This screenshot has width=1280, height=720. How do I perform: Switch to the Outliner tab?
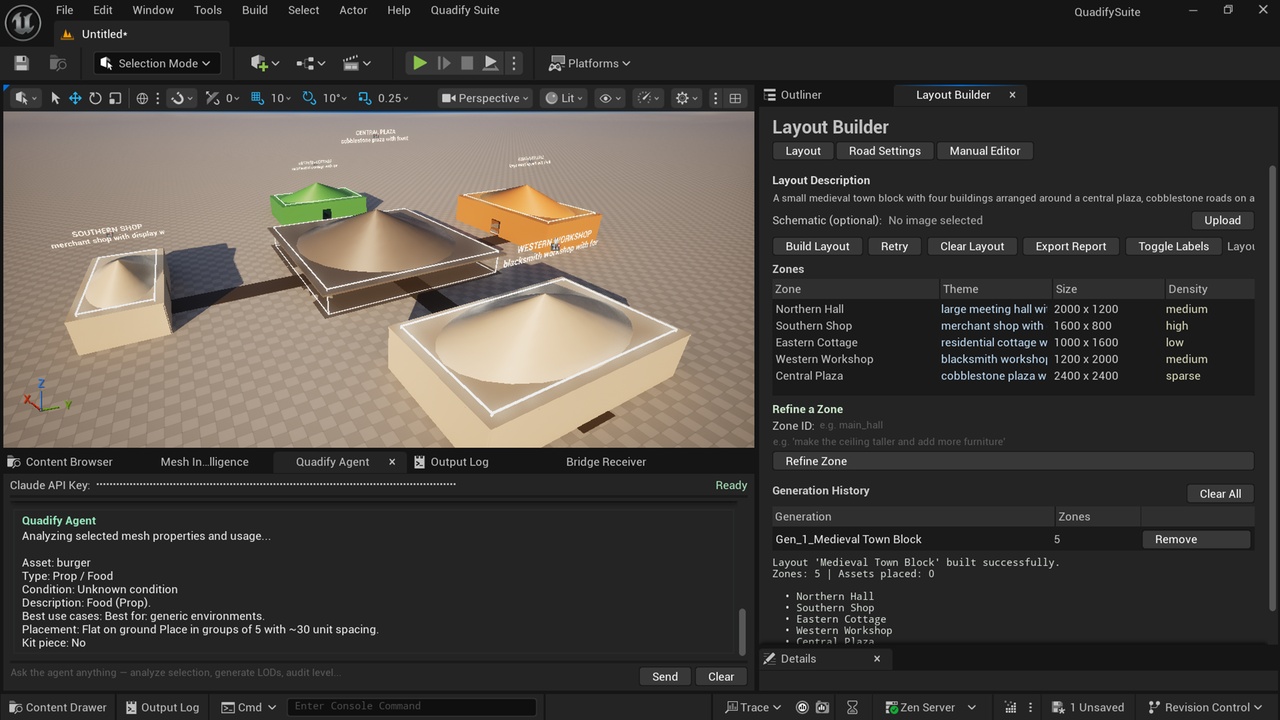800,95
